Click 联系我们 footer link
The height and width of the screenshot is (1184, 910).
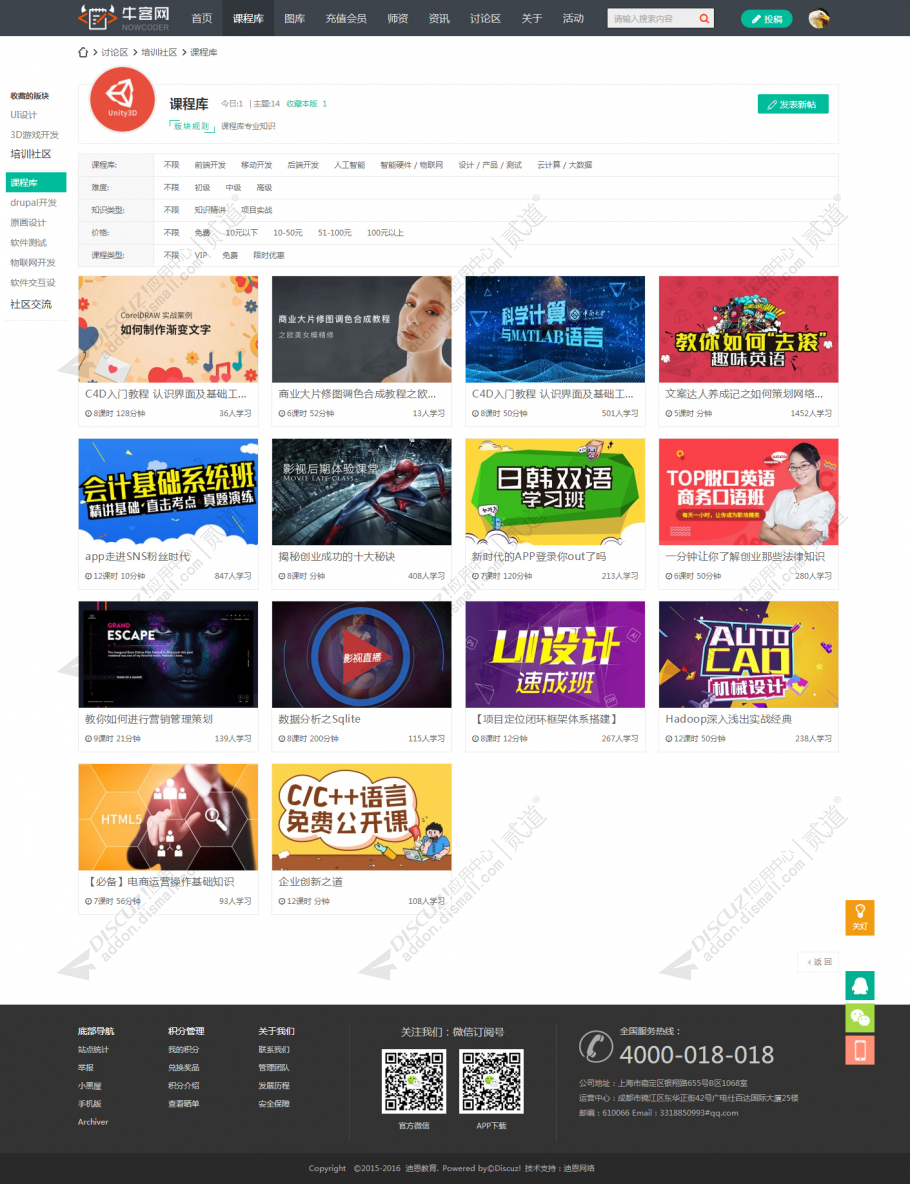[x=273, y=1050]
